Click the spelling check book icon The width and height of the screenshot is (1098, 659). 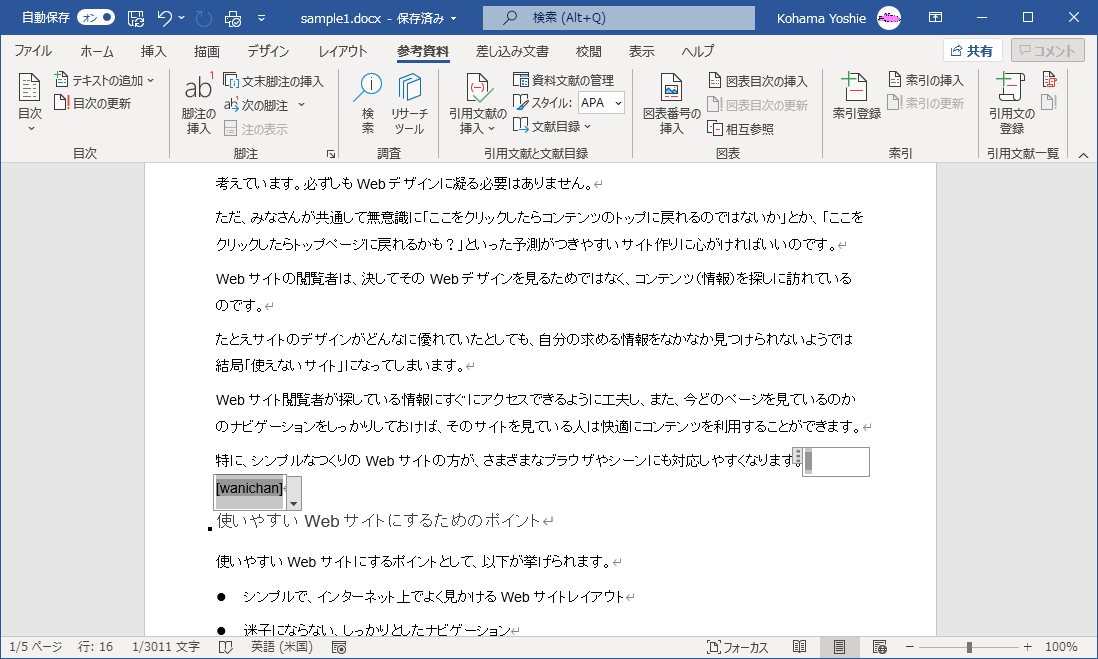point(225,647)
